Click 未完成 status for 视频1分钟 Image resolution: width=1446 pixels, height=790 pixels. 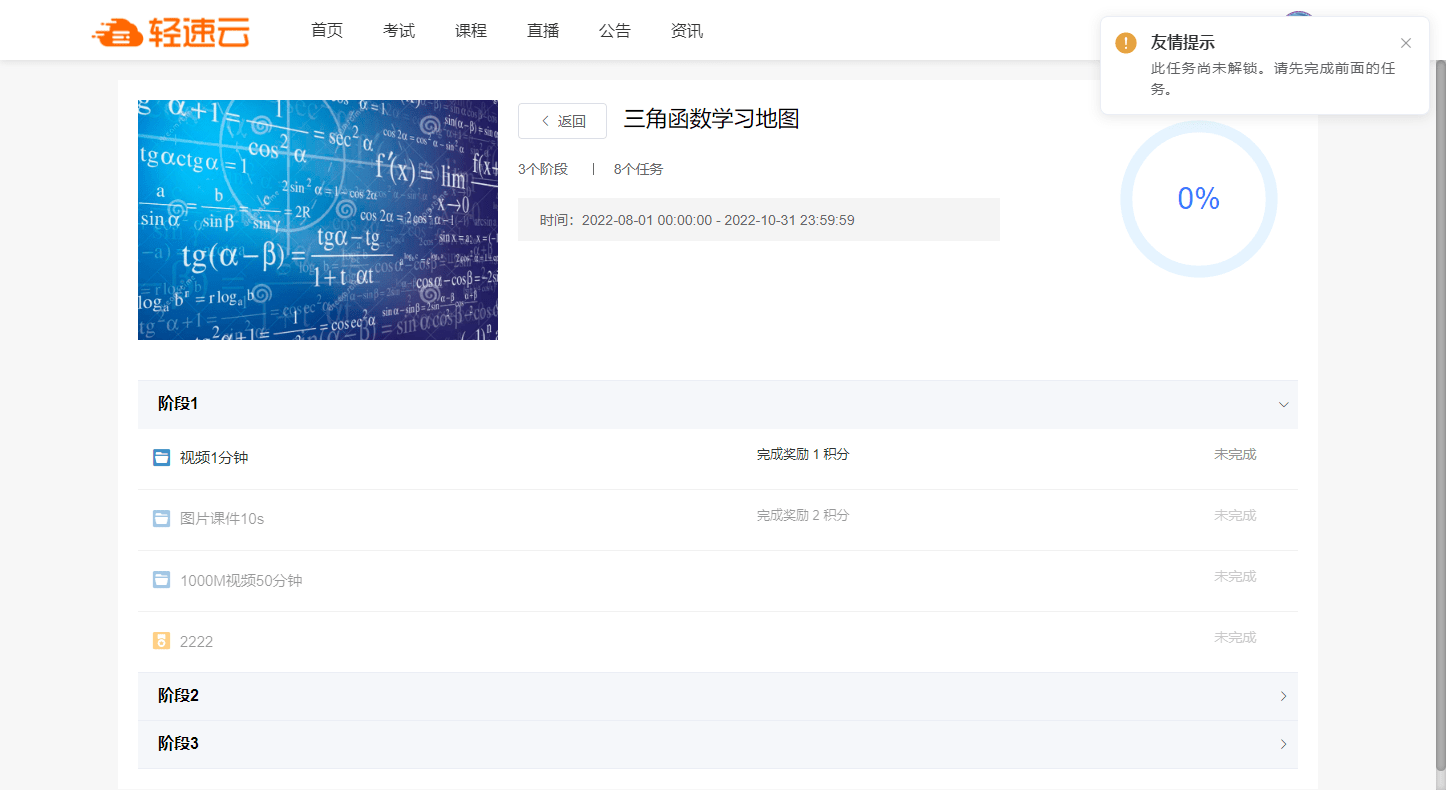pos(1235,454)
